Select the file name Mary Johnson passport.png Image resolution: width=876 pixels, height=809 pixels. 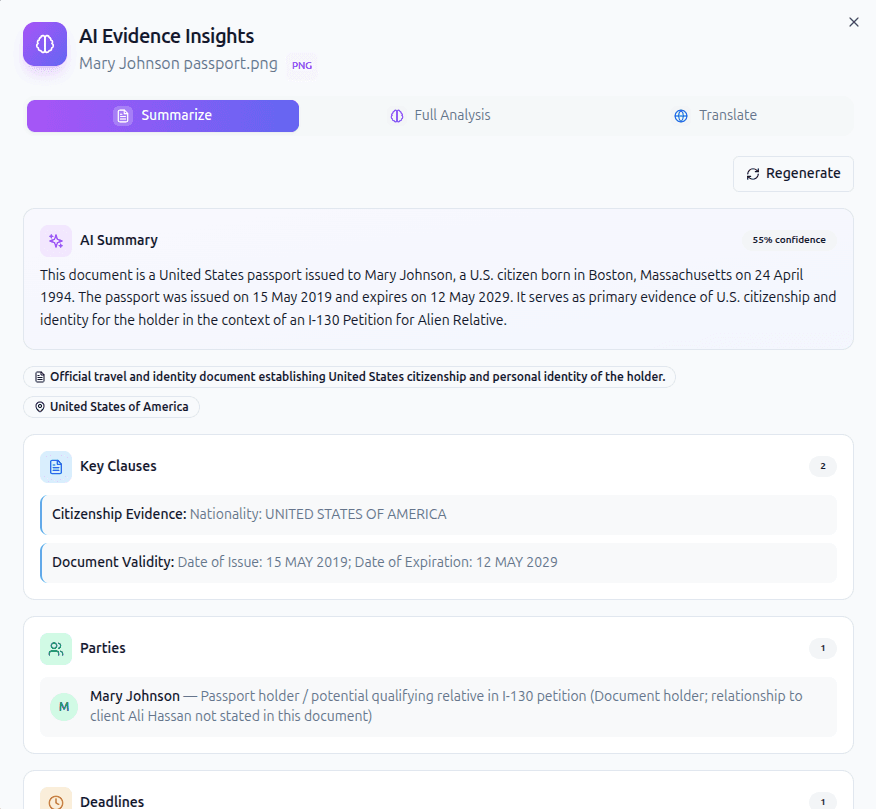178,64
